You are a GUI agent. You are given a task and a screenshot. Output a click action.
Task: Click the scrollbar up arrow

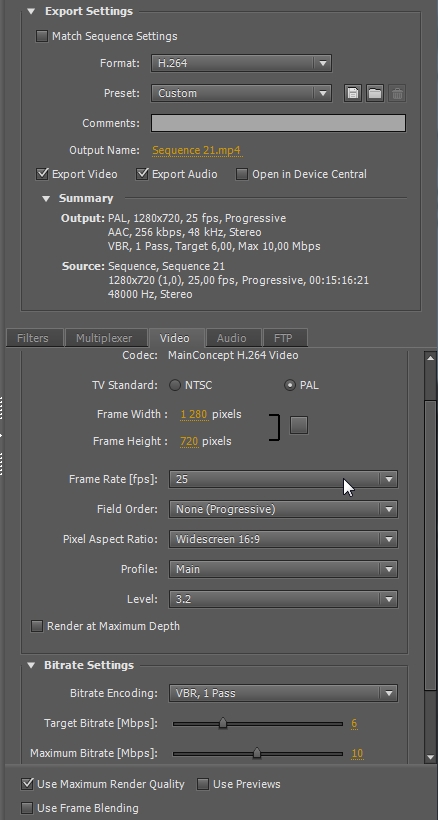(431, 358)
